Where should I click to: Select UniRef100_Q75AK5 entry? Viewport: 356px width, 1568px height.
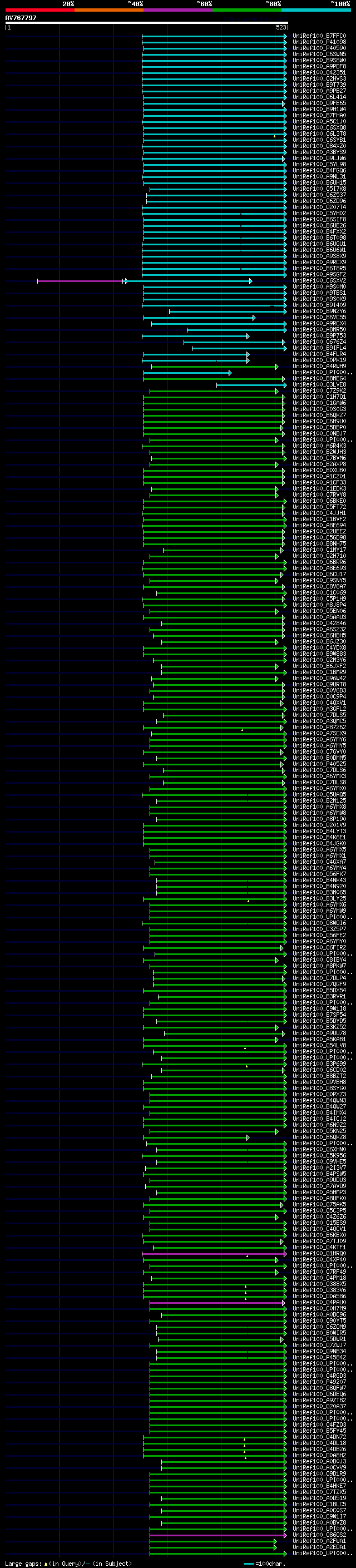click(x=319, y=1205)
